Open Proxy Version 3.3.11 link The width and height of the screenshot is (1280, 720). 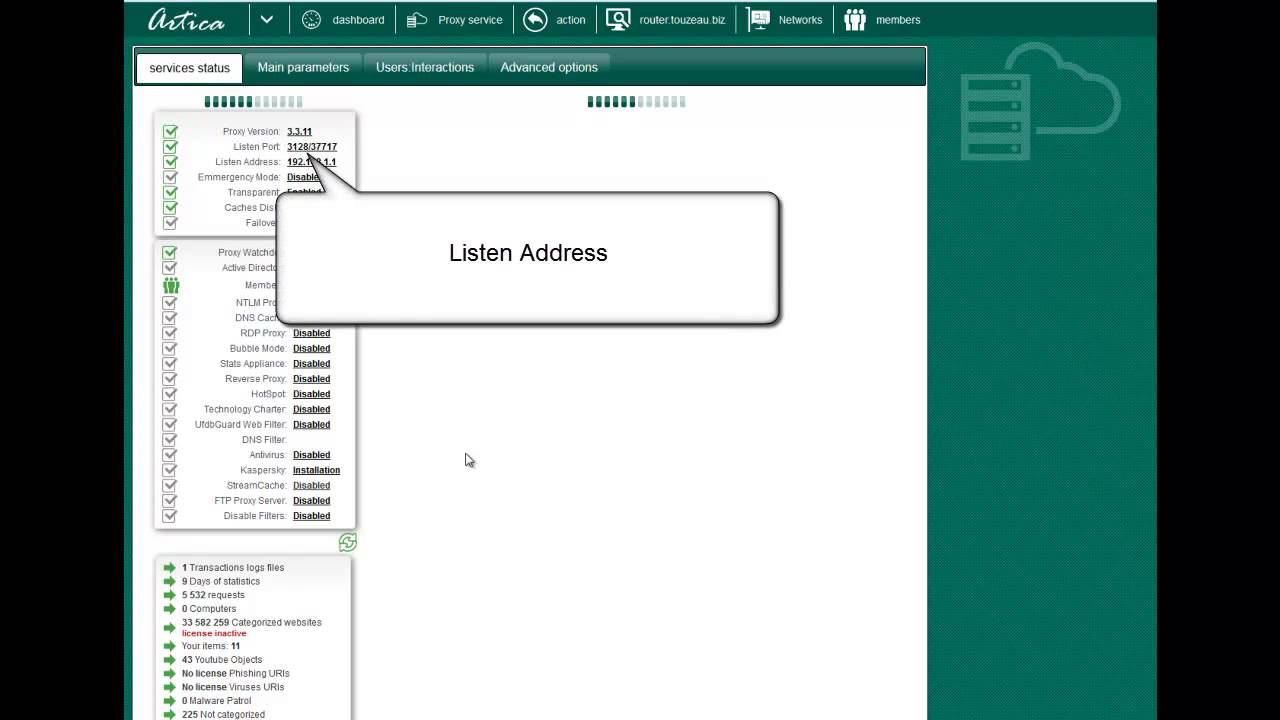(299, 131)
